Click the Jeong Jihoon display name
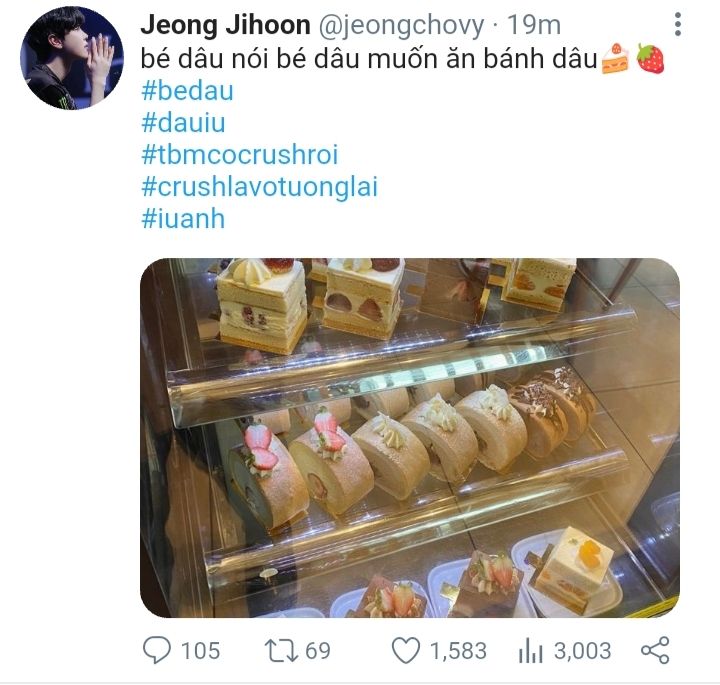This screenshot has height=685, width=720. (225, 24)
